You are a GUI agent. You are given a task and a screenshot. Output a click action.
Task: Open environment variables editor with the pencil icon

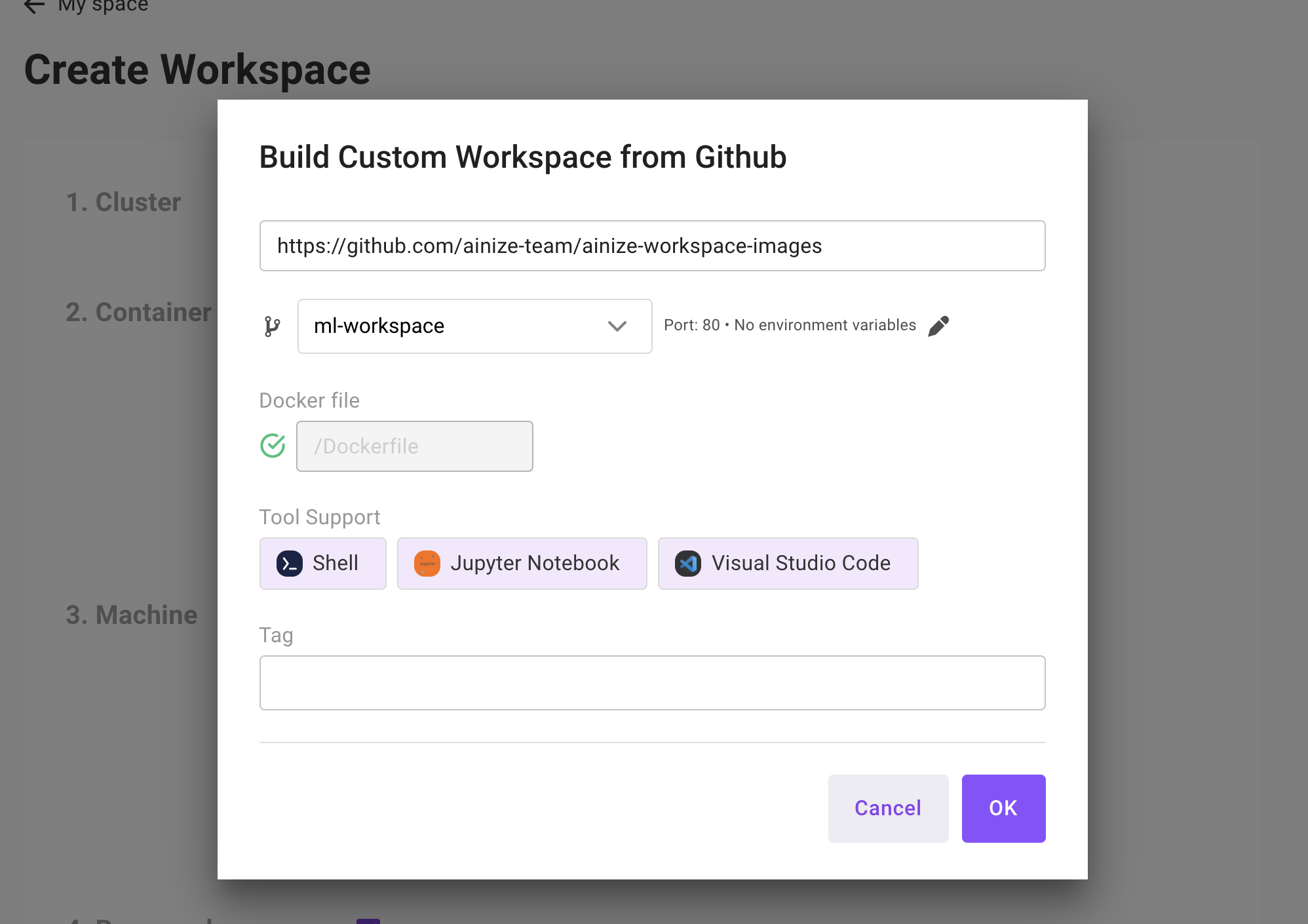click(x=940, y=325)
